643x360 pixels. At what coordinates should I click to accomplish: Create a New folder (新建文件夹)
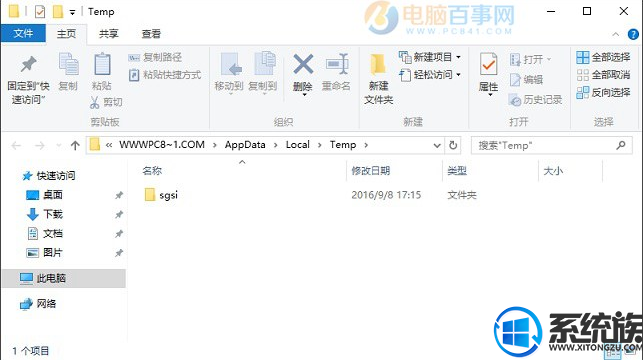point(378,78)
